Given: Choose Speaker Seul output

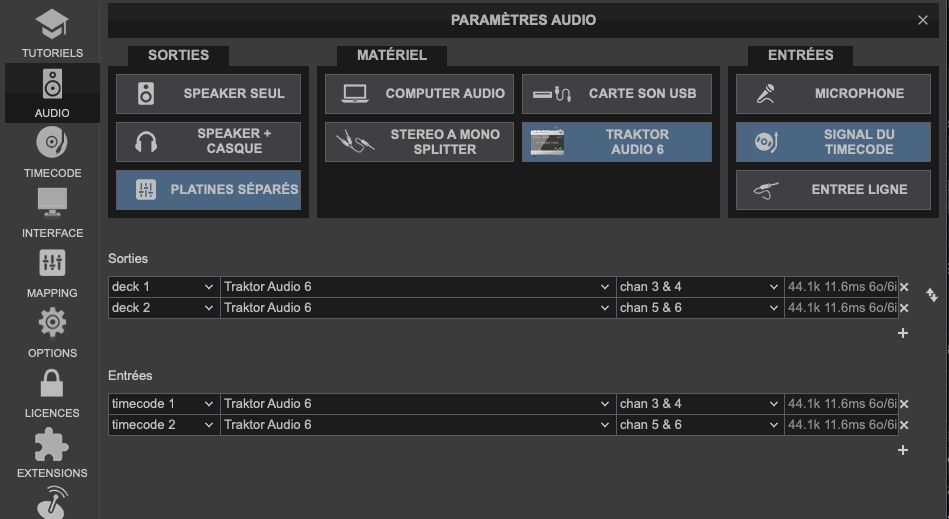Looking at the screenshot, I should pos(208,94).
